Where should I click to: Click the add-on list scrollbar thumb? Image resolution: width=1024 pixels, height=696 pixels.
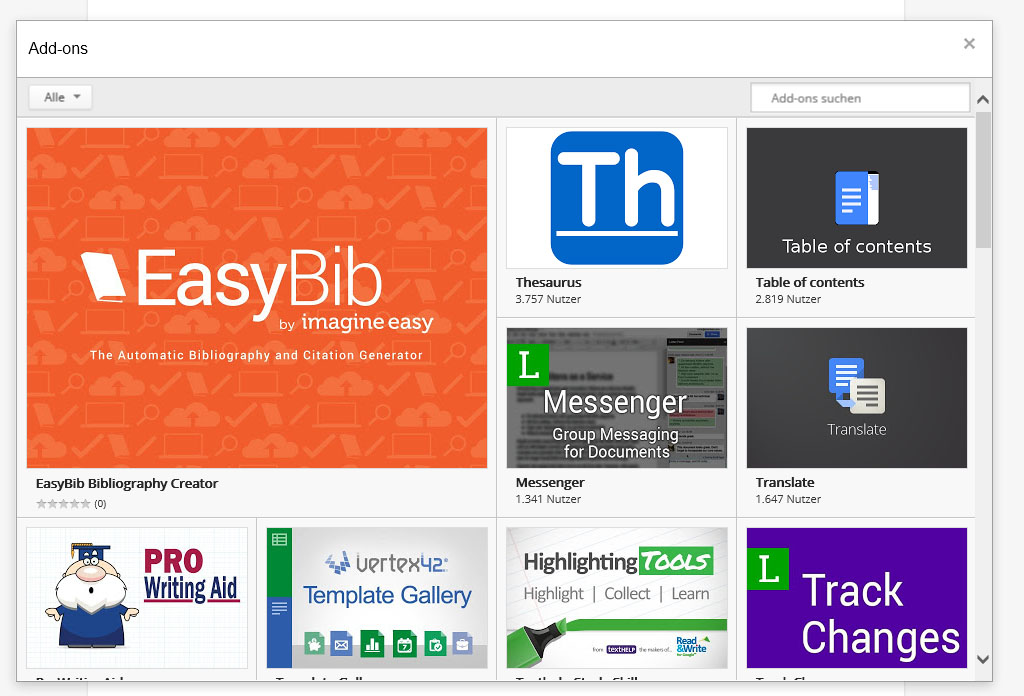983,180
